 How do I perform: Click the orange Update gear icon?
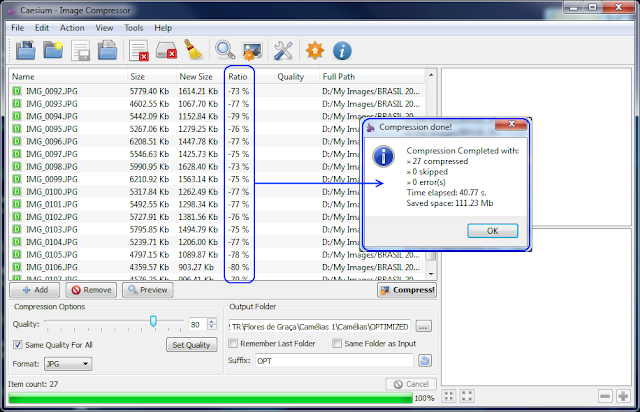point(315,51)
